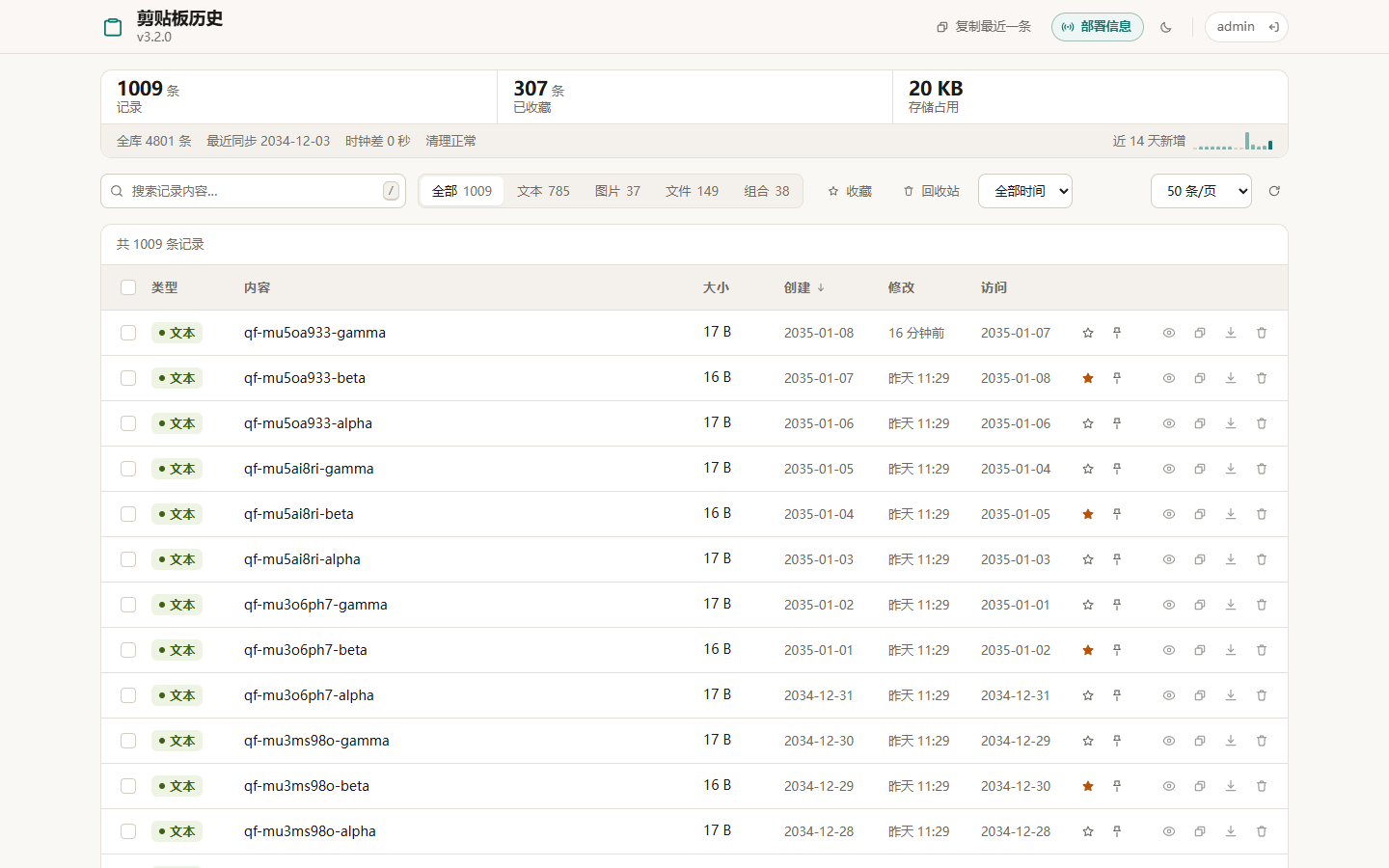Viewport: 1389px width, 868px height.
Task: Preview qf-mu5ai8ri-alpha with eye icon
Action: [1169, 559]
